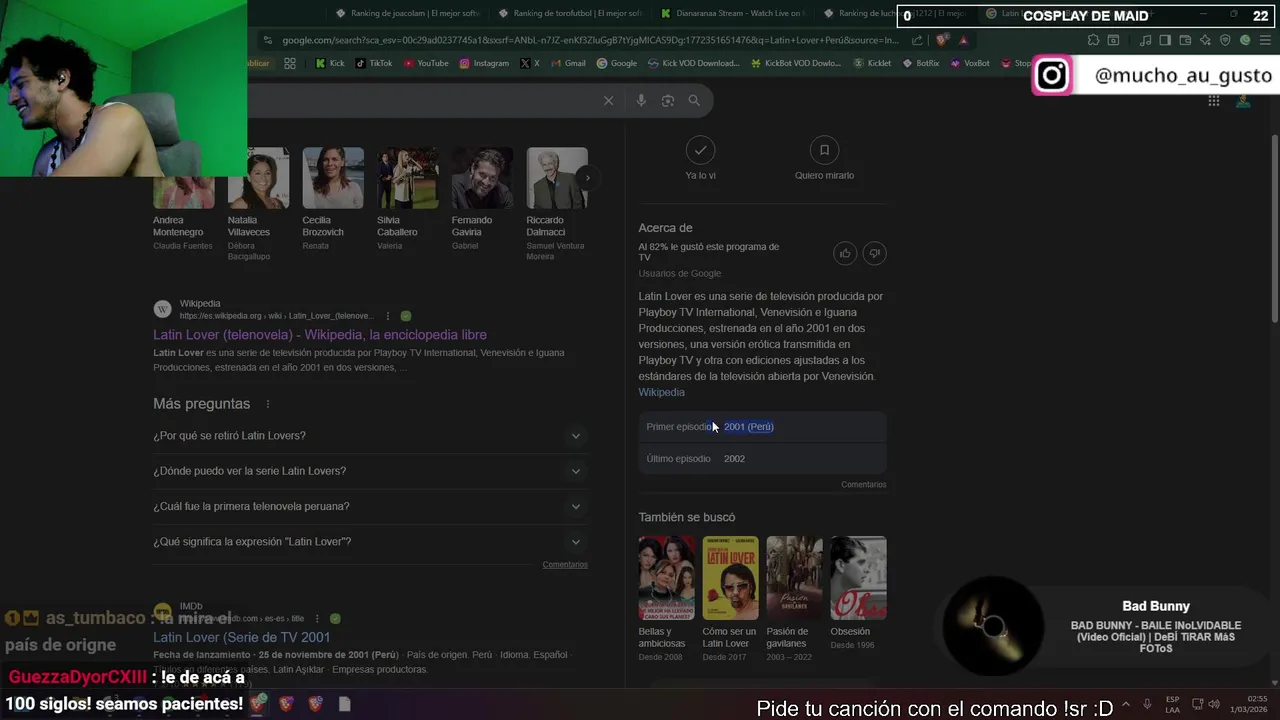Open Kicklet bookmark
The image size is (1280, 720).
pos(872,63)
